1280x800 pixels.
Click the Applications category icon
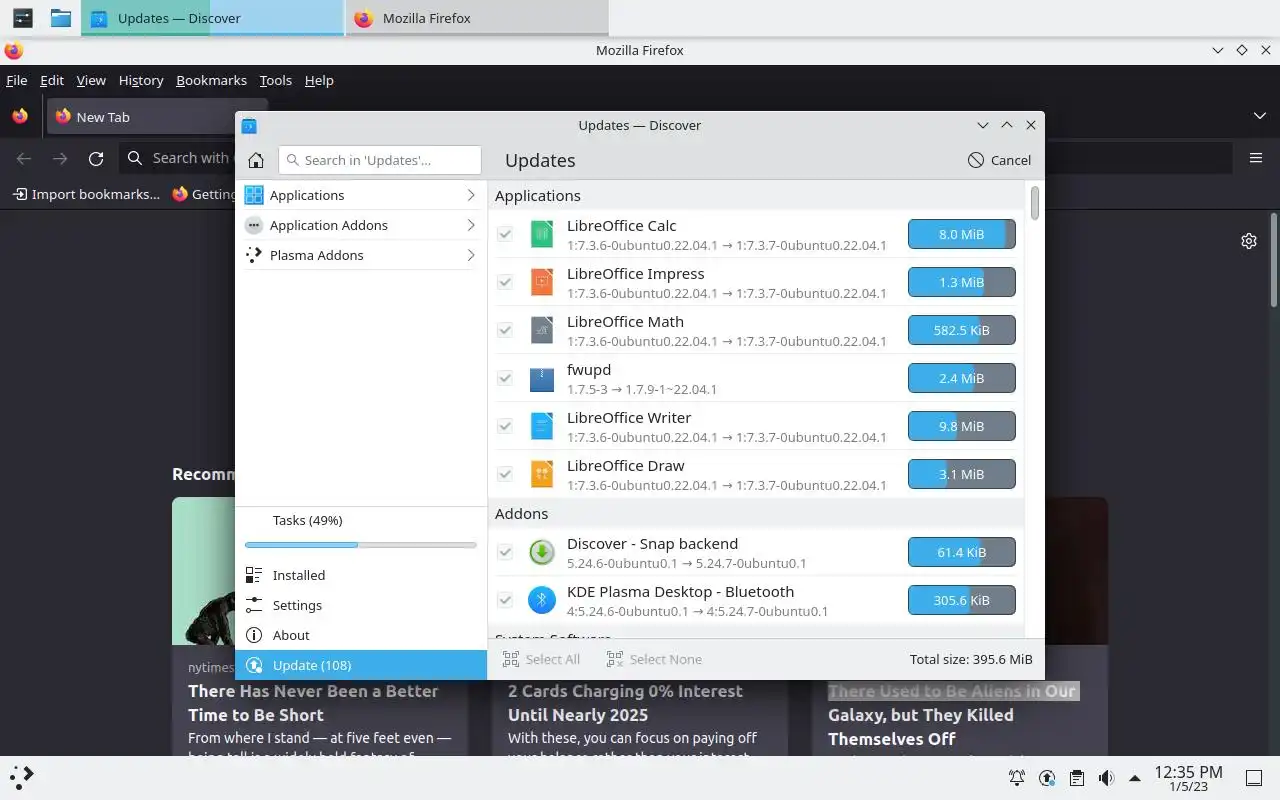pyautogui.click(x=254, y=195)
